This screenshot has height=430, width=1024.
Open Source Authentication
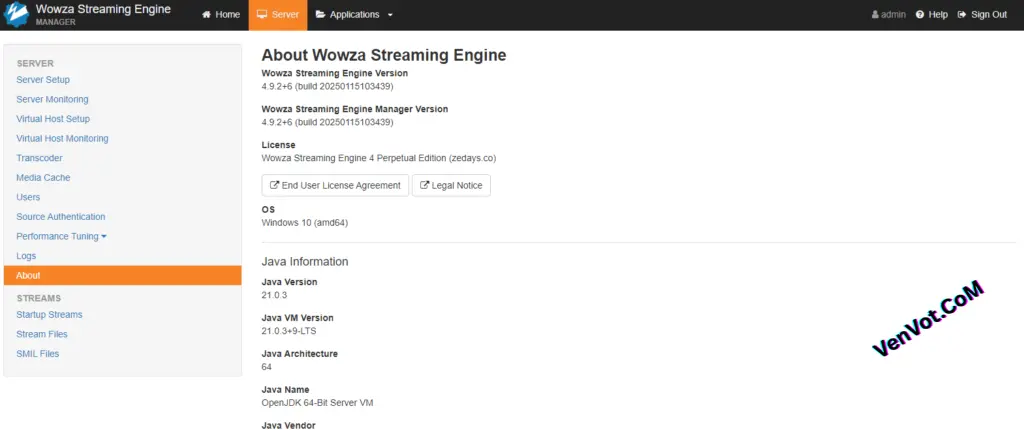[x=61, y=217]
